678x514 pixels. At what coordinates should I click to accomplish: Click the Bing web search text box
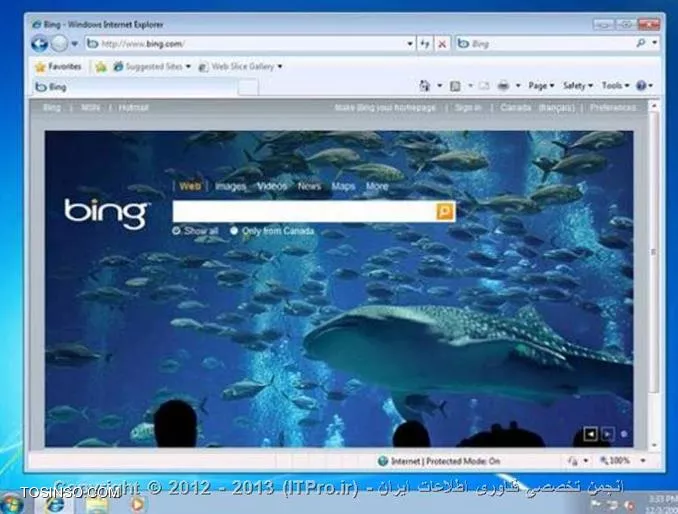(304, 211)
